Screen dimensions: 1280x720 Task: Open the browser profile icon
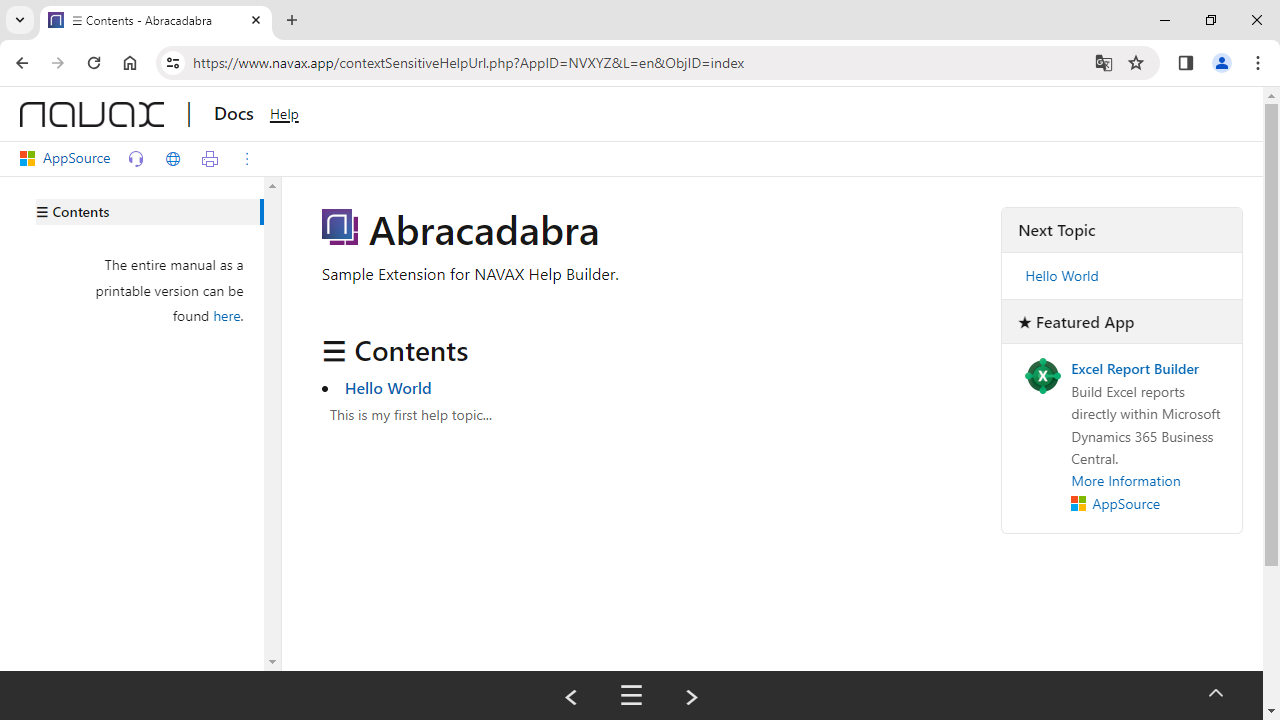pos(1222,63)
